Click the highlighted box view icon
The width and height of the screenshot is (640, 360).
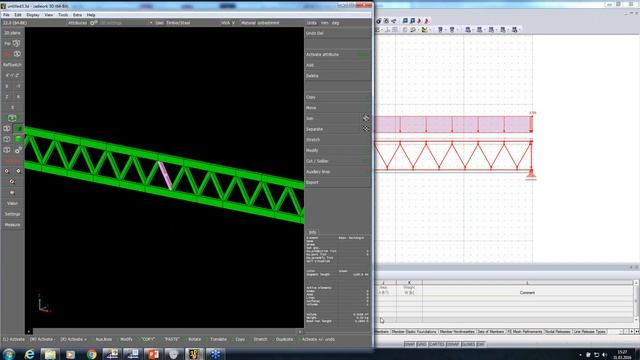(x=12, y=118)
